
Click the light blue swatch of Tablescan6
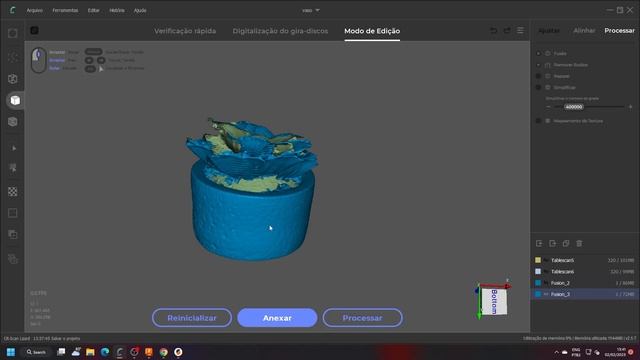click(x=538, y=271)
